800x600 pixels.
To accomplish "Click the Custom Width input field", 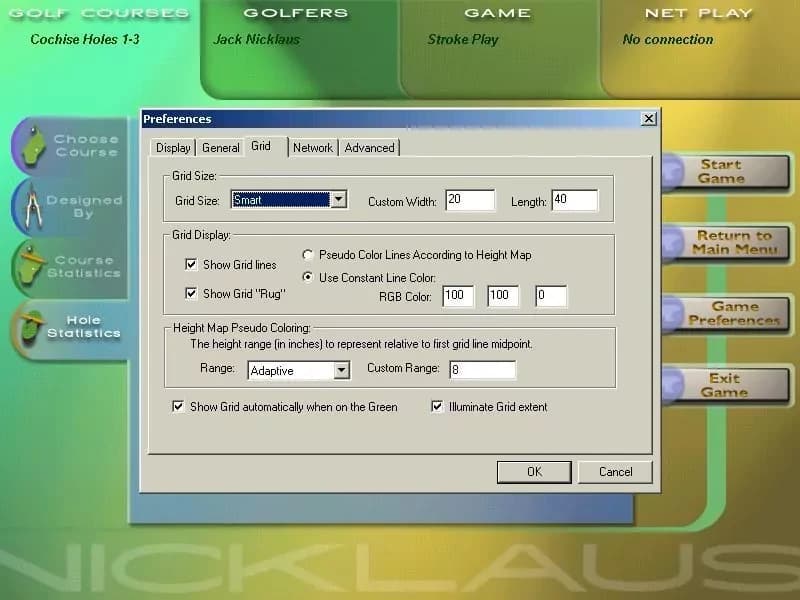I will click(x=469, y=200).
